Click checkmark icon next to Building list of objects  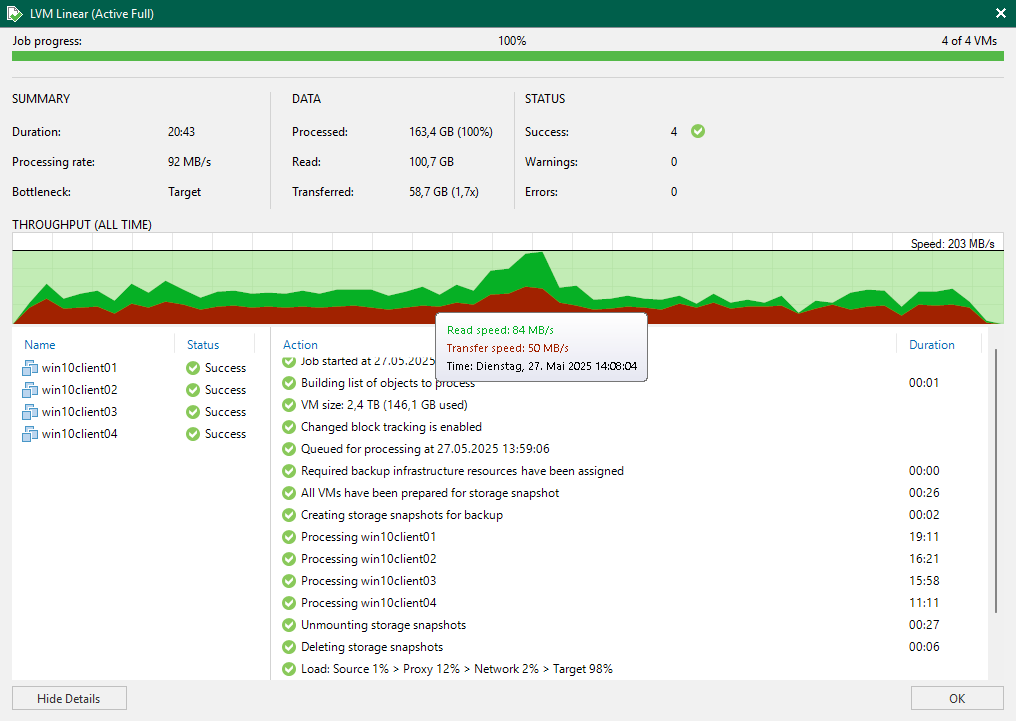coord(289,383)
